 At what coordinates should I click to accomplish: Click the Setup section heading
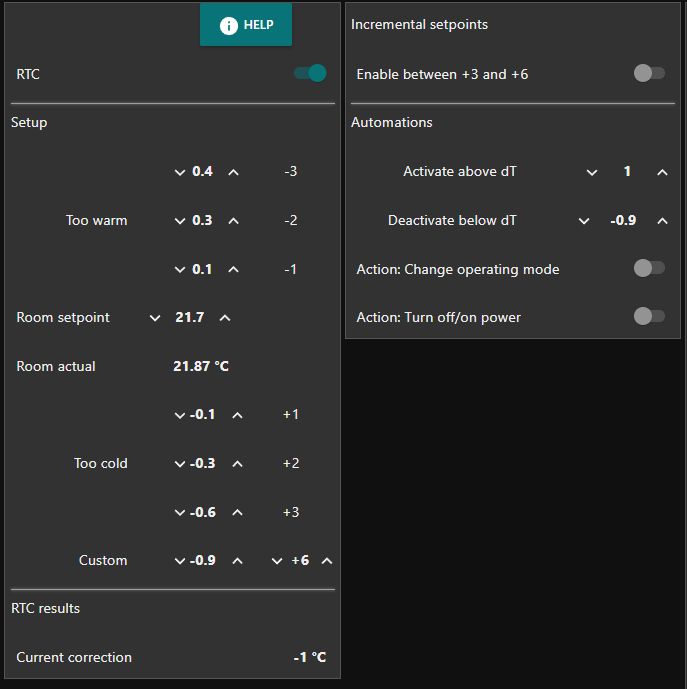(x=29, y=123)
